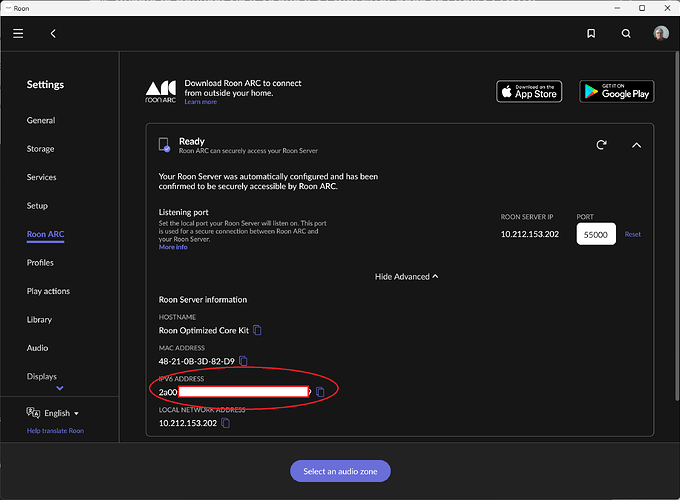Open Library settings
Viewport: 680px width, 500px height.
(x=39, y=320)
